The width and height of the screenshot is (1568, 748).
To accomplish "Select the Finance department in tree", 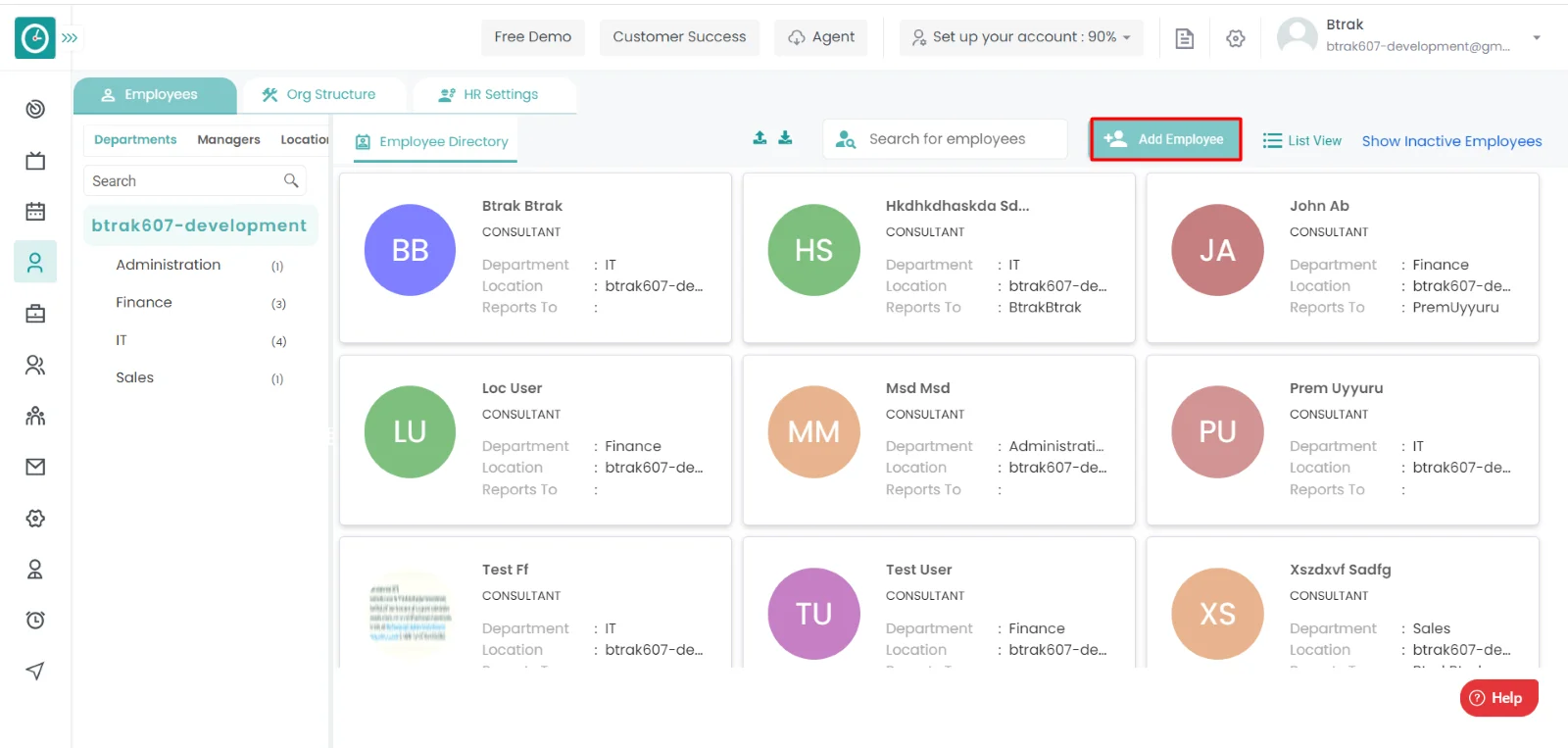I will pyautogui.click(x=144, y=303).
